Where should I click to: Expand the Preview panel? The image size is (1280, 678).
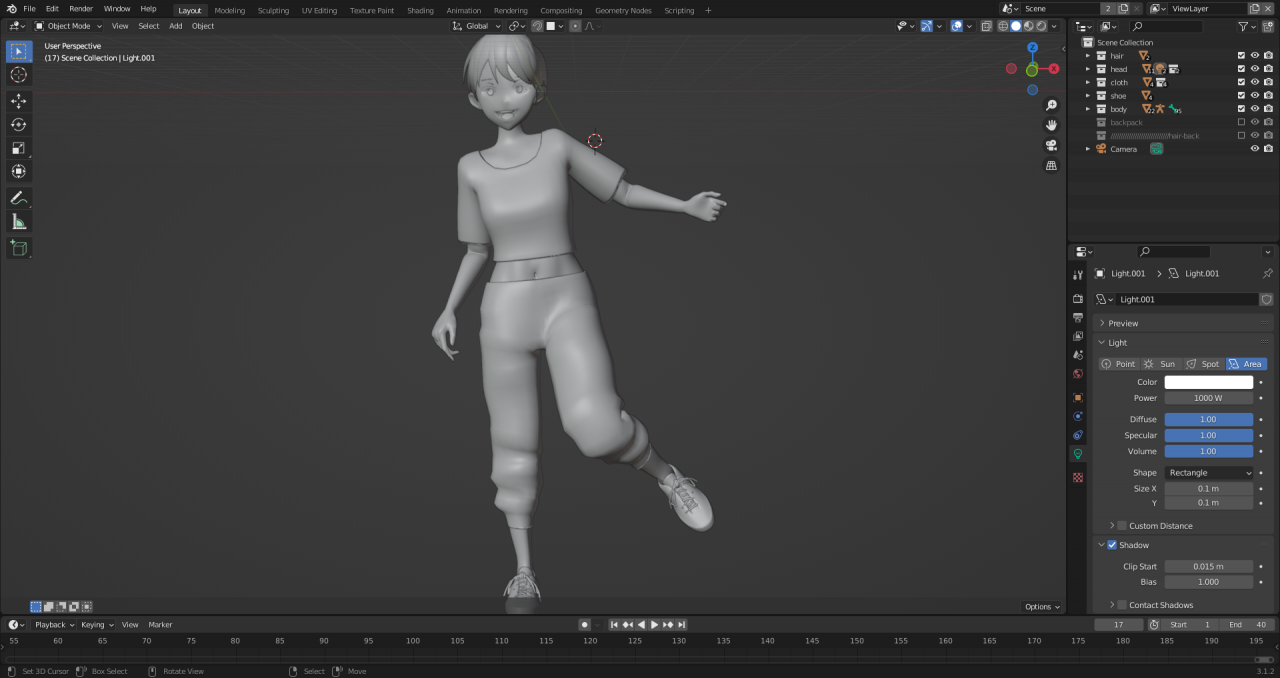pyautogui.click(x=1123, y=323)
